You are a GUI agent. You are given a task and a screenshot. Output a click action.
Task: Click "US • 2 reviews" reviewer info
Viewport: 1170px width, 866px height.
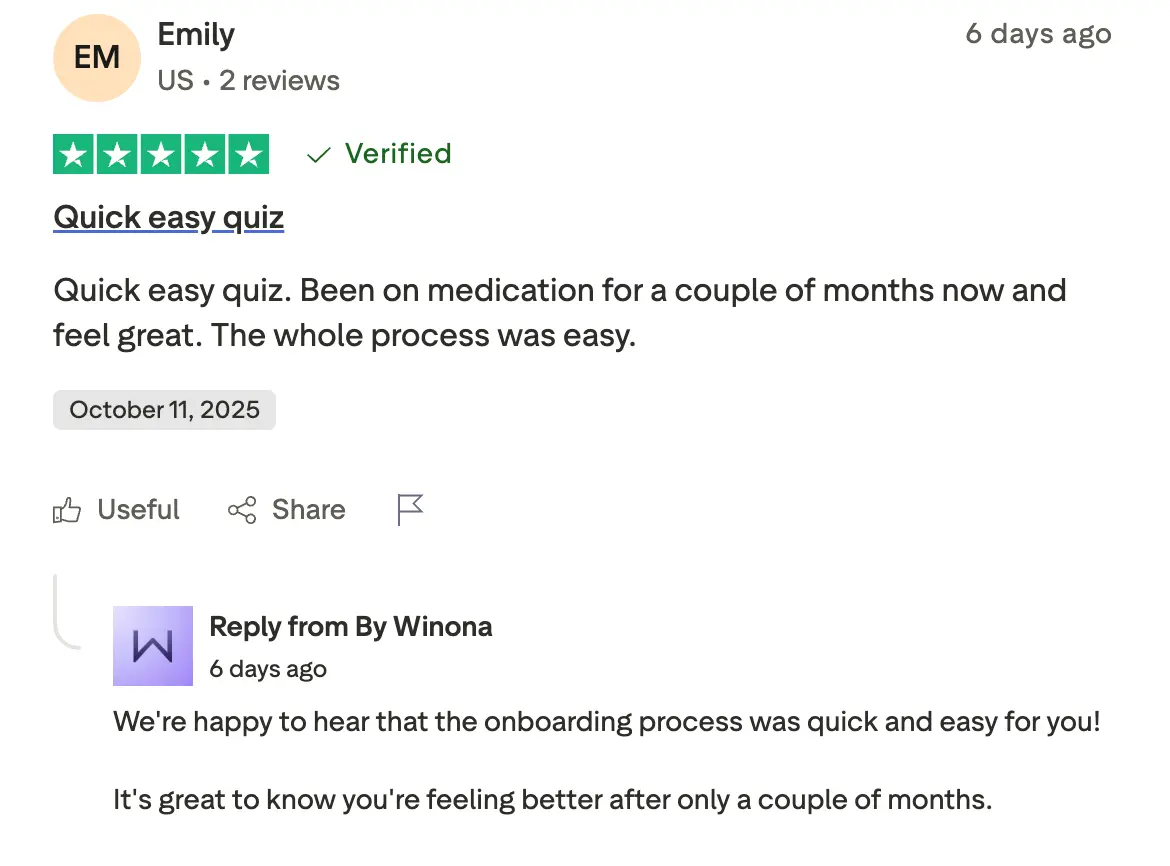tap(248, 81)
